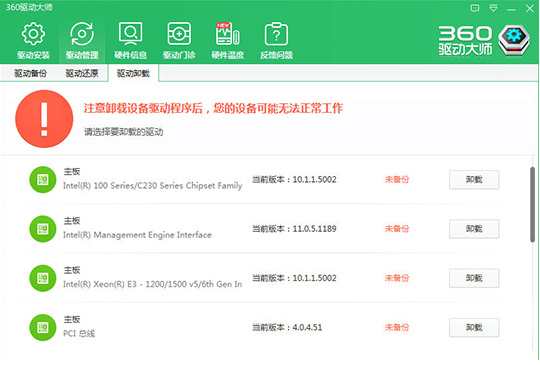The height and width of the screenshot is (365, 540).
Task: Minimize the 360驱动大师 window
Action: (x=511, y=9)
